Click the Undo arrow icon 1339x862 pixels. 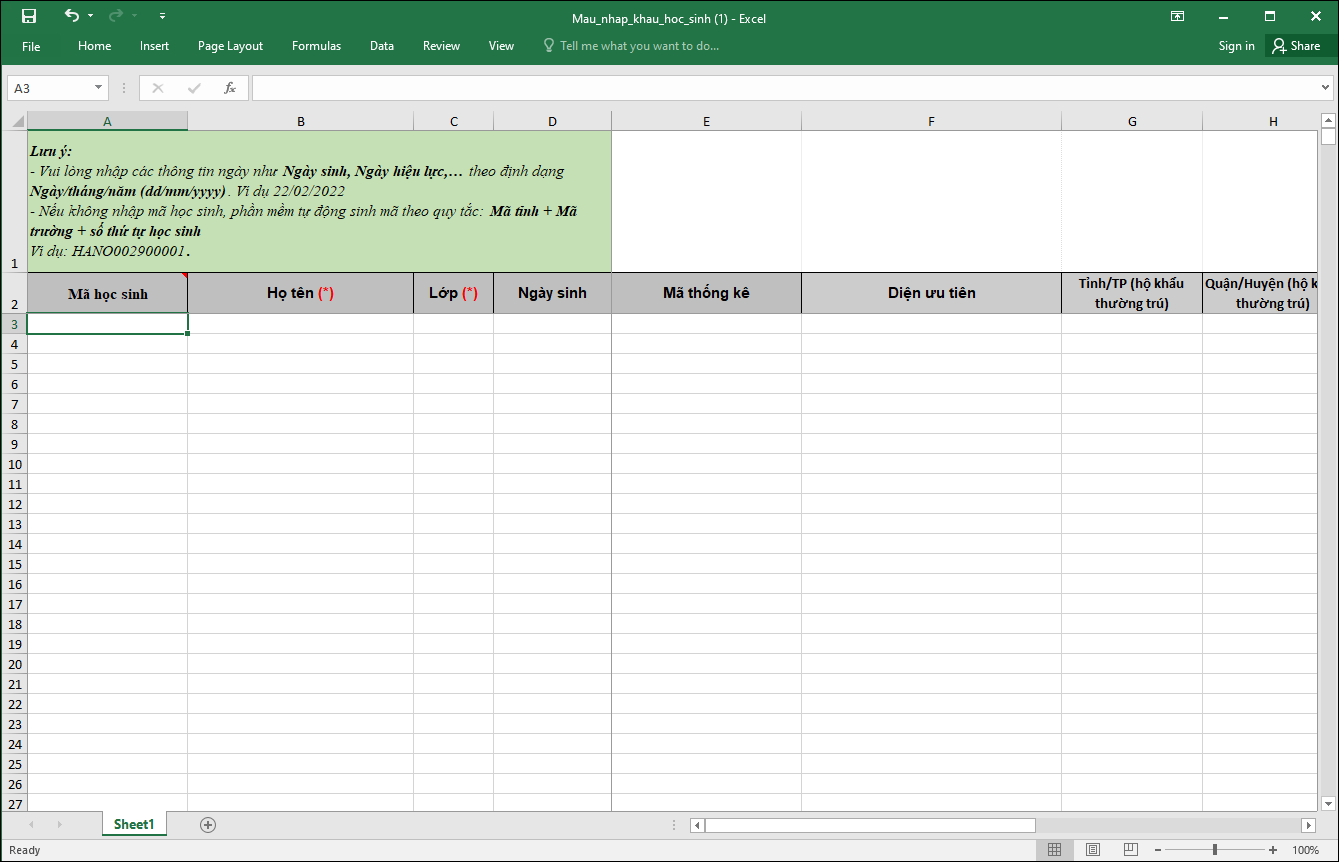[x=71, y=16]
